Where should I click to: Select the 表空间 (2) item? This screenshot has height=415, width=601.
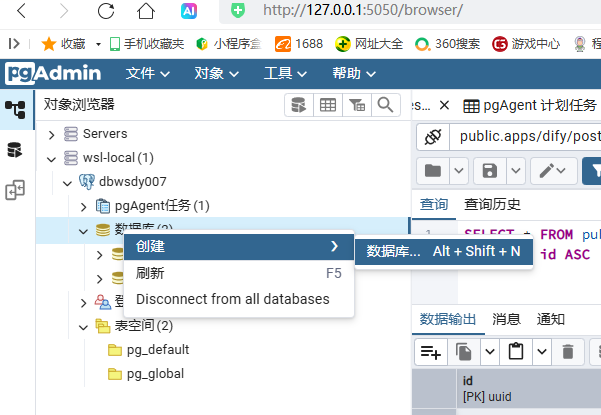coord(144,326)
